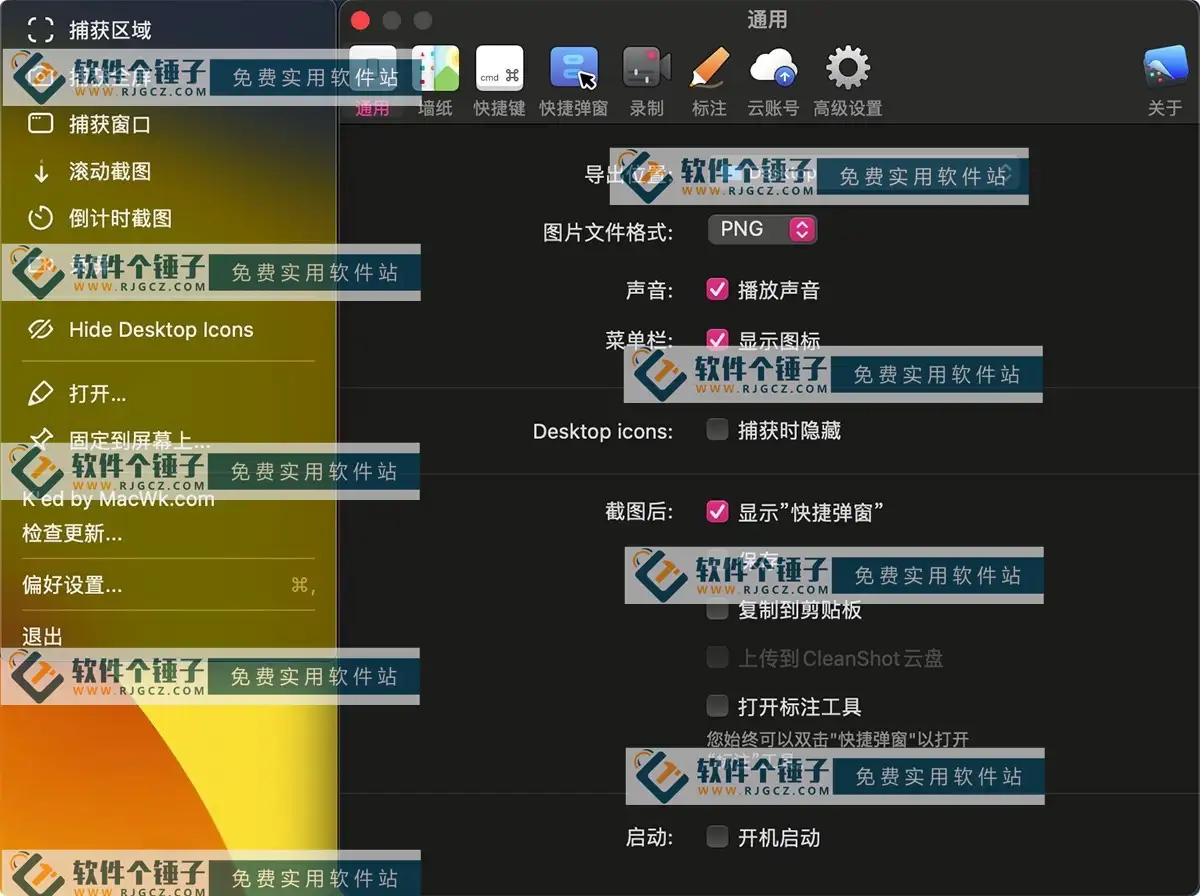
Task: Check the 复制到剪贴板 copy to clipboard box
Action: [717, 610]
